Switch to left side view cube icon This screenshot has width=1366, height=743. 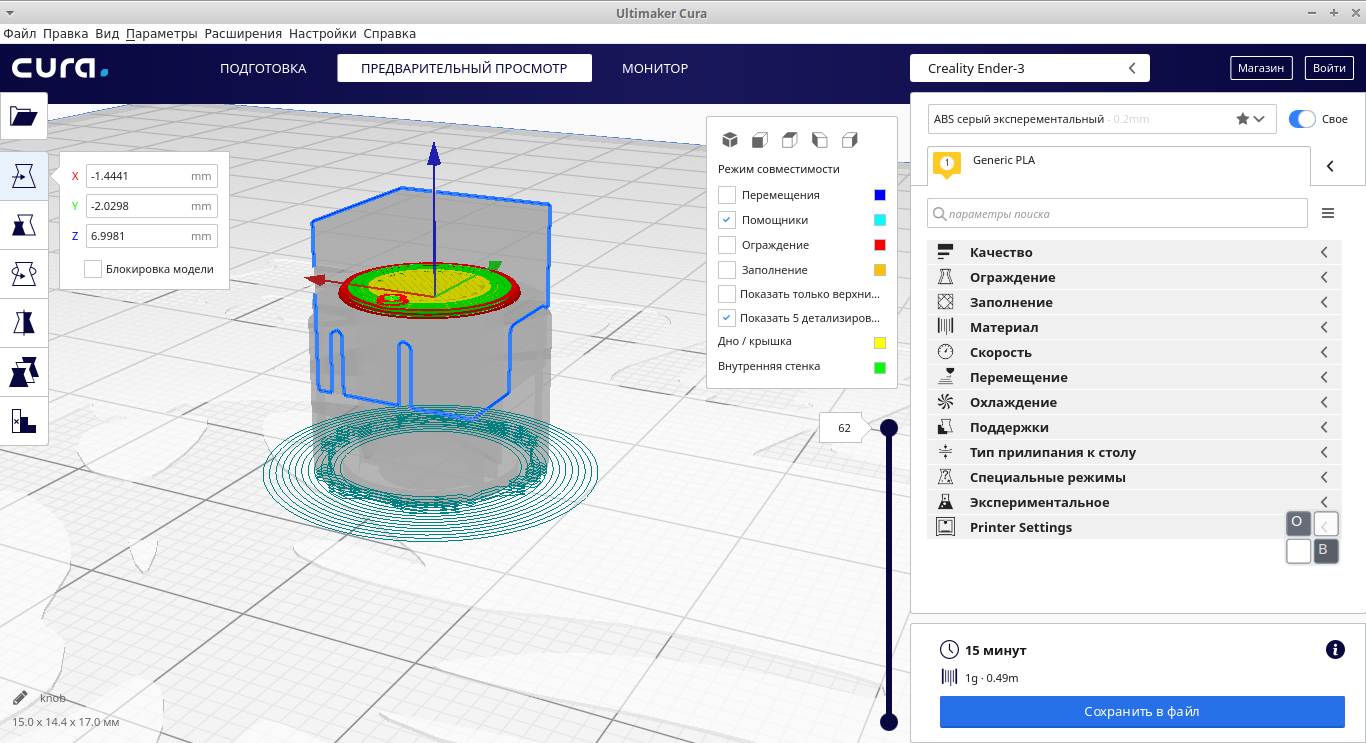coord(820,139)
